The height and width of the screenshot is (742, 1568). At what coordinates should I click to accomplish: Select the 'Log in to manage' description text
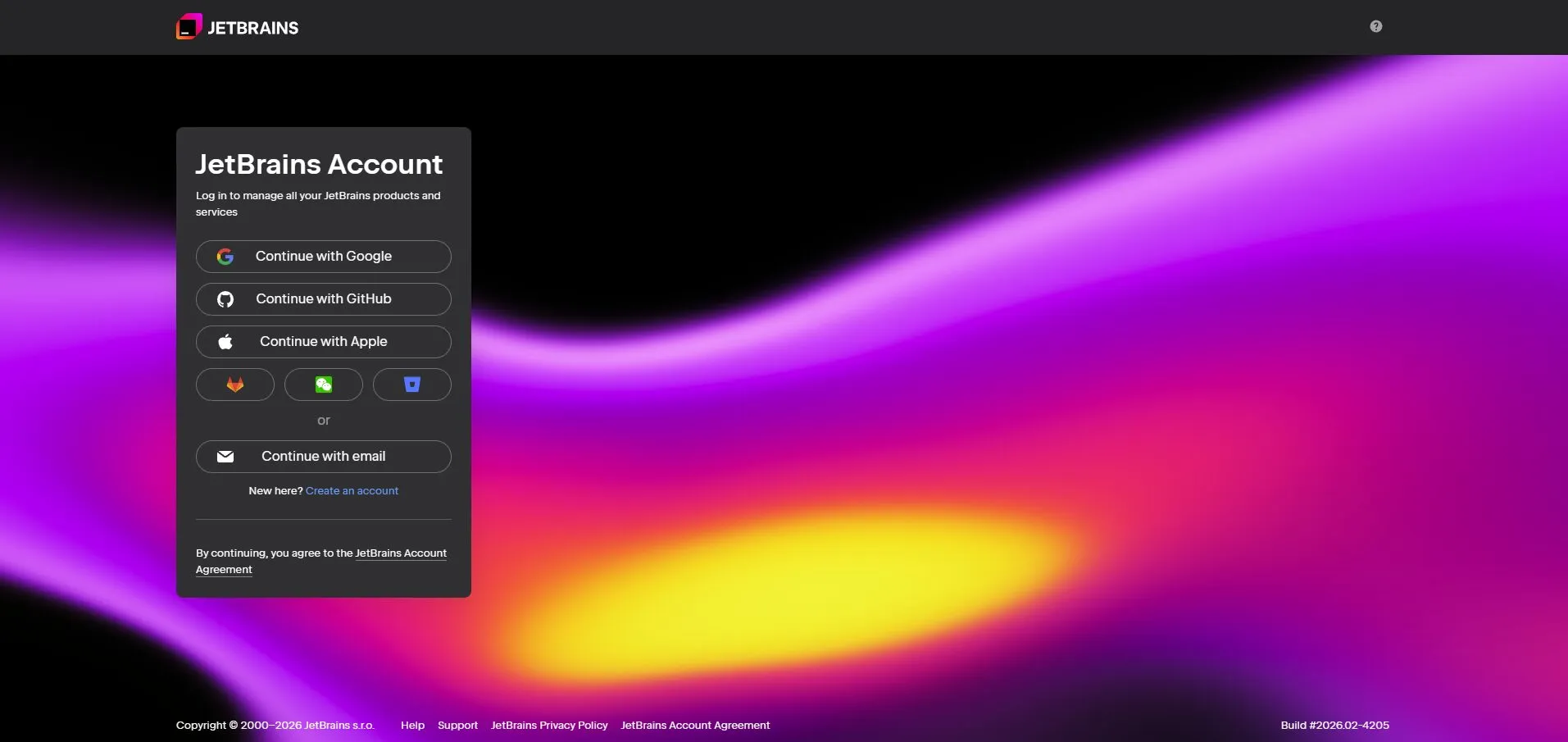click(318, 204)
